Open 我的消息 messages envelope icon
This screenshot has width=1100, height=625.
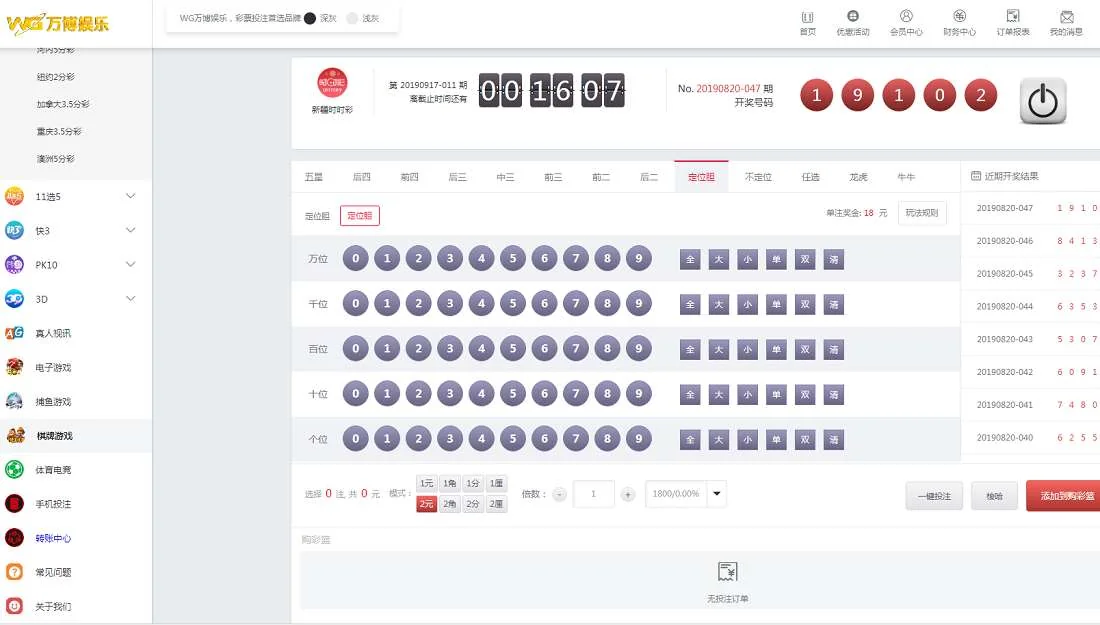(x=1066, y=17)
